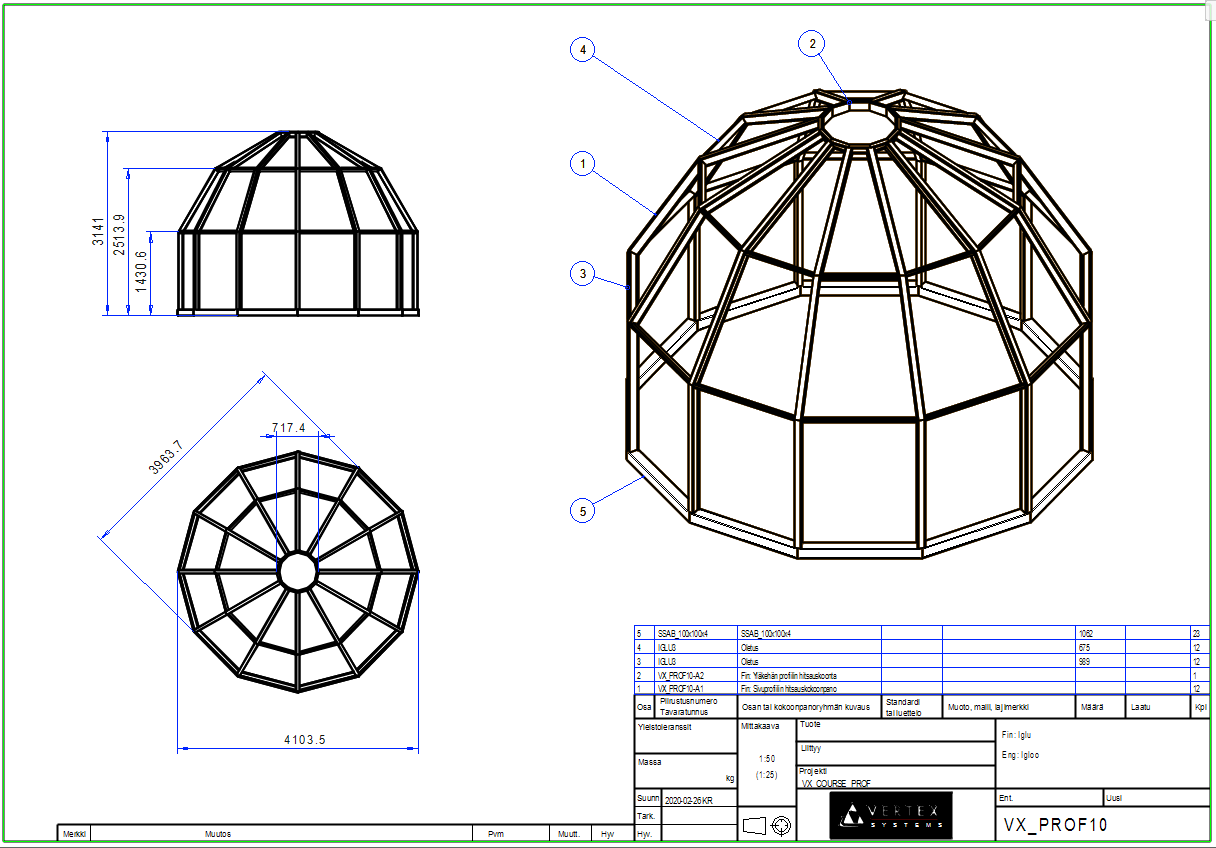Click the Osa column header

tap(644, 707)
